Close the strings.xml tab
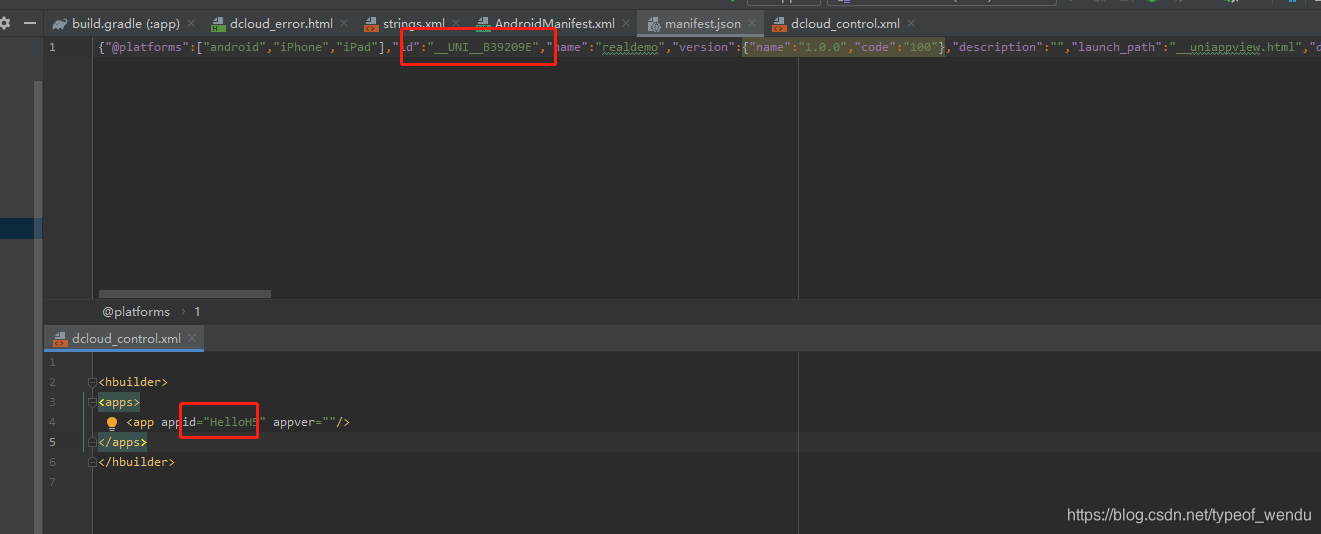The height and width of the screenshot is (534, 1321). pos(457,23)
